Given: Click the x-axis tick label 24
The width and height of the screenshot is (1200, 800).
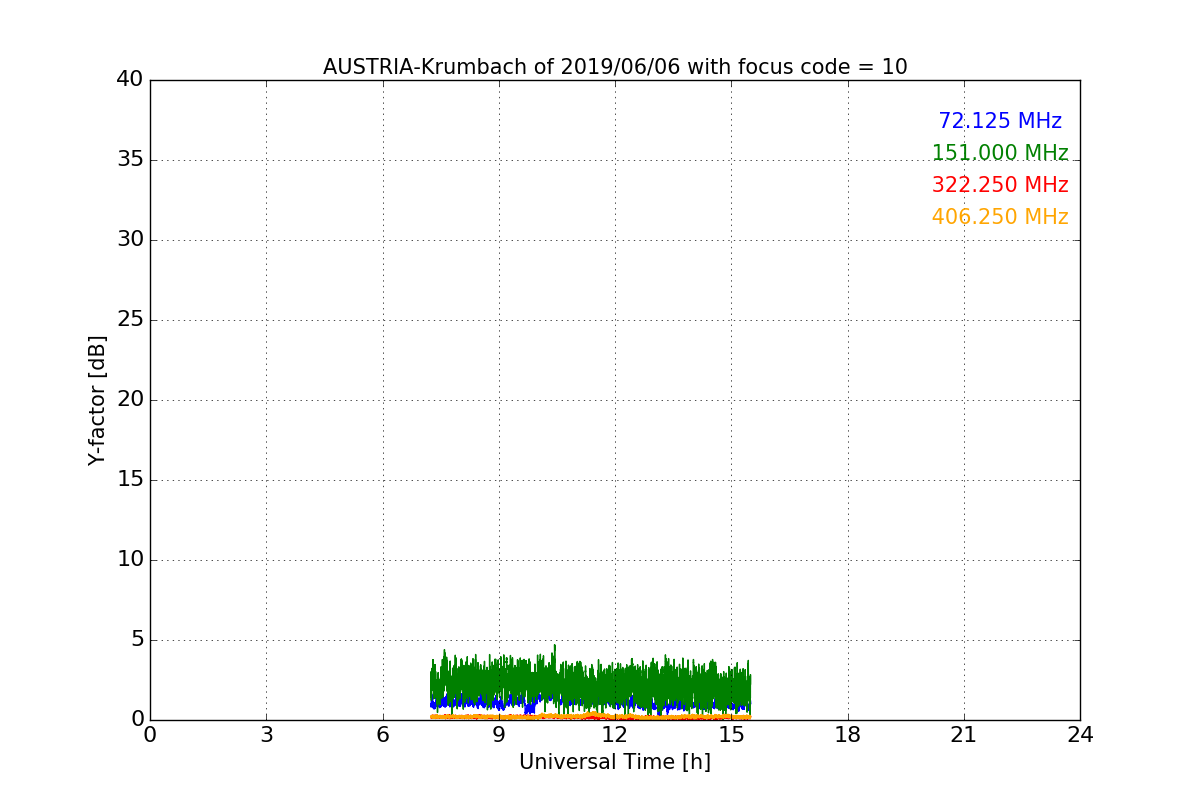Looking at the screenshot, I should [1080, 735].
